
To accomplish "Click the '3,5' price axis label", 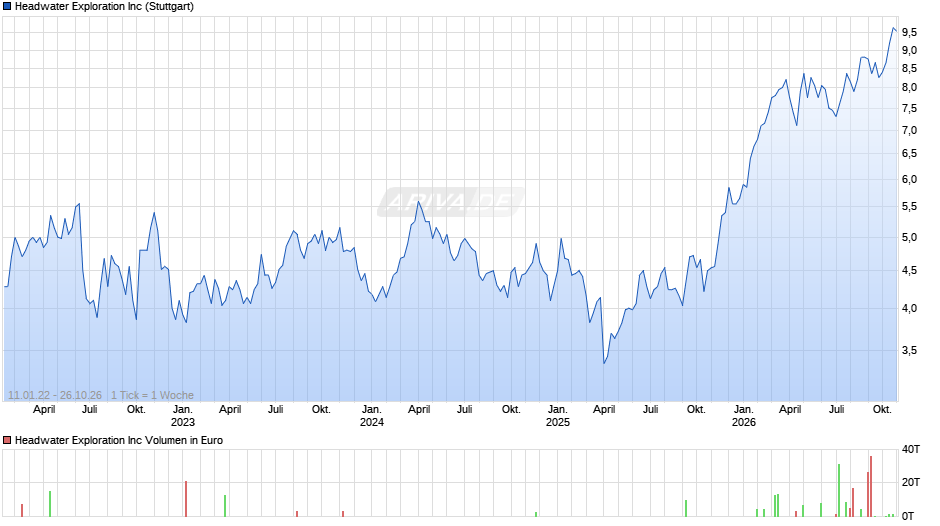I will pyautogui.click(x=909, y=350).
